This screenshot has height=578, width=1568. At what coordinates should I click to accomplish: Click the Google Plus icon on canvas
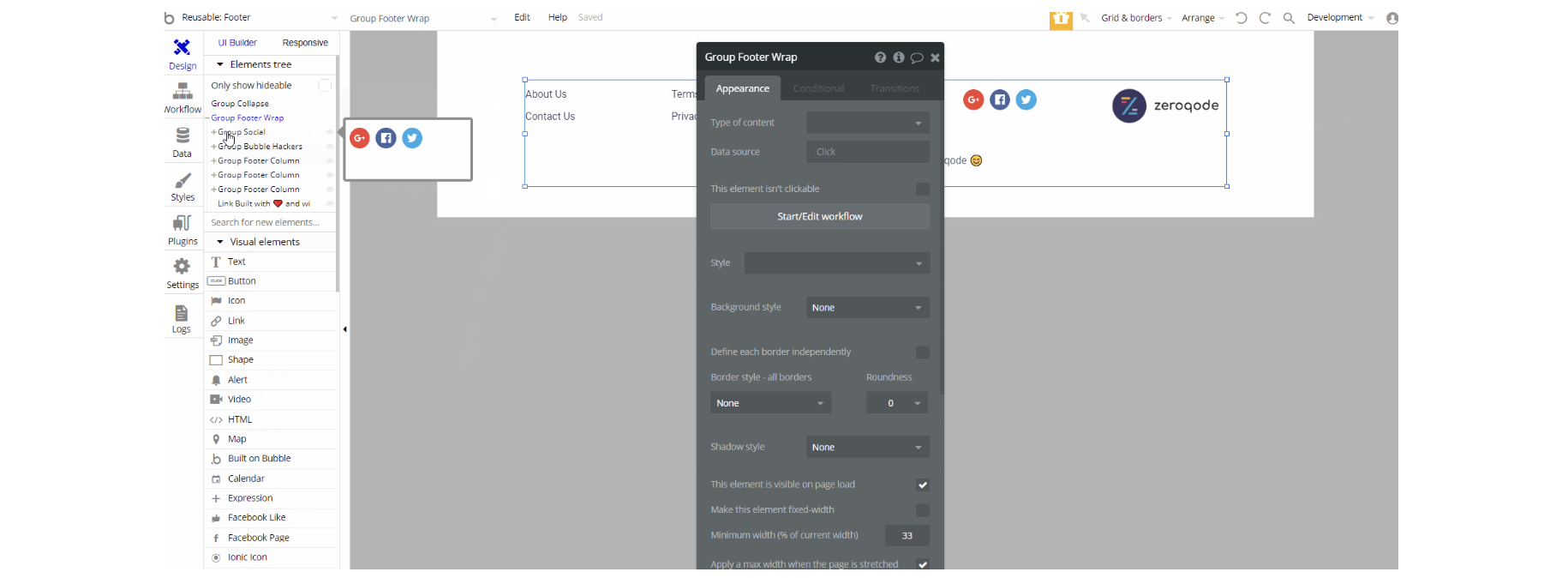(973, 100)
